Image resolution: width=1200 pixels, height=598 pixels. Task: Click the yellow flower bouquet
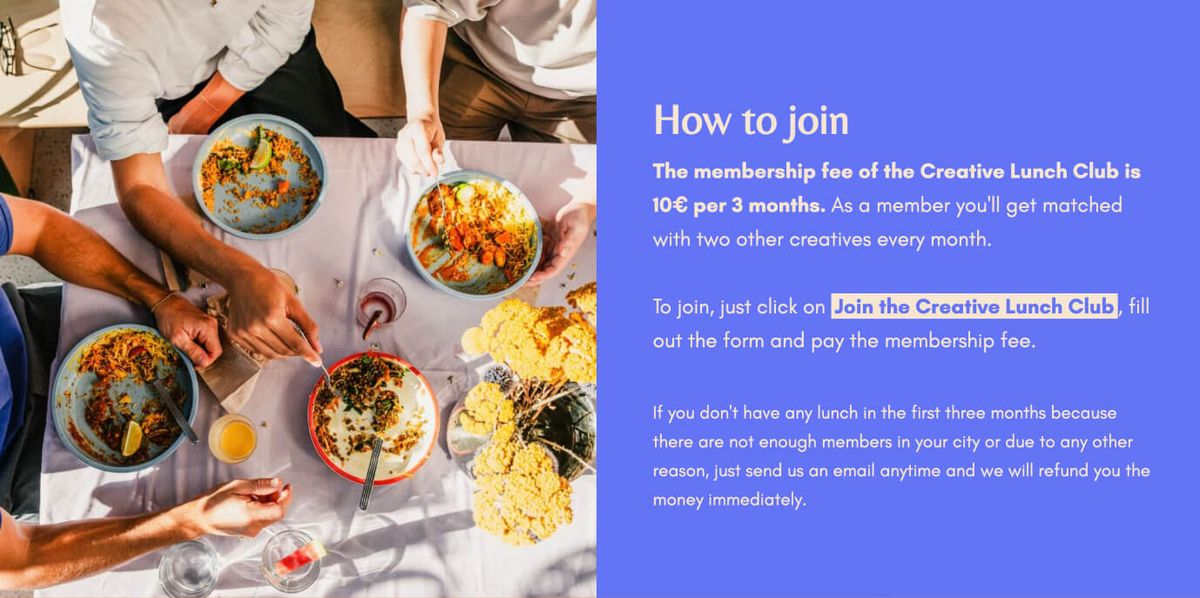point(527,410)
